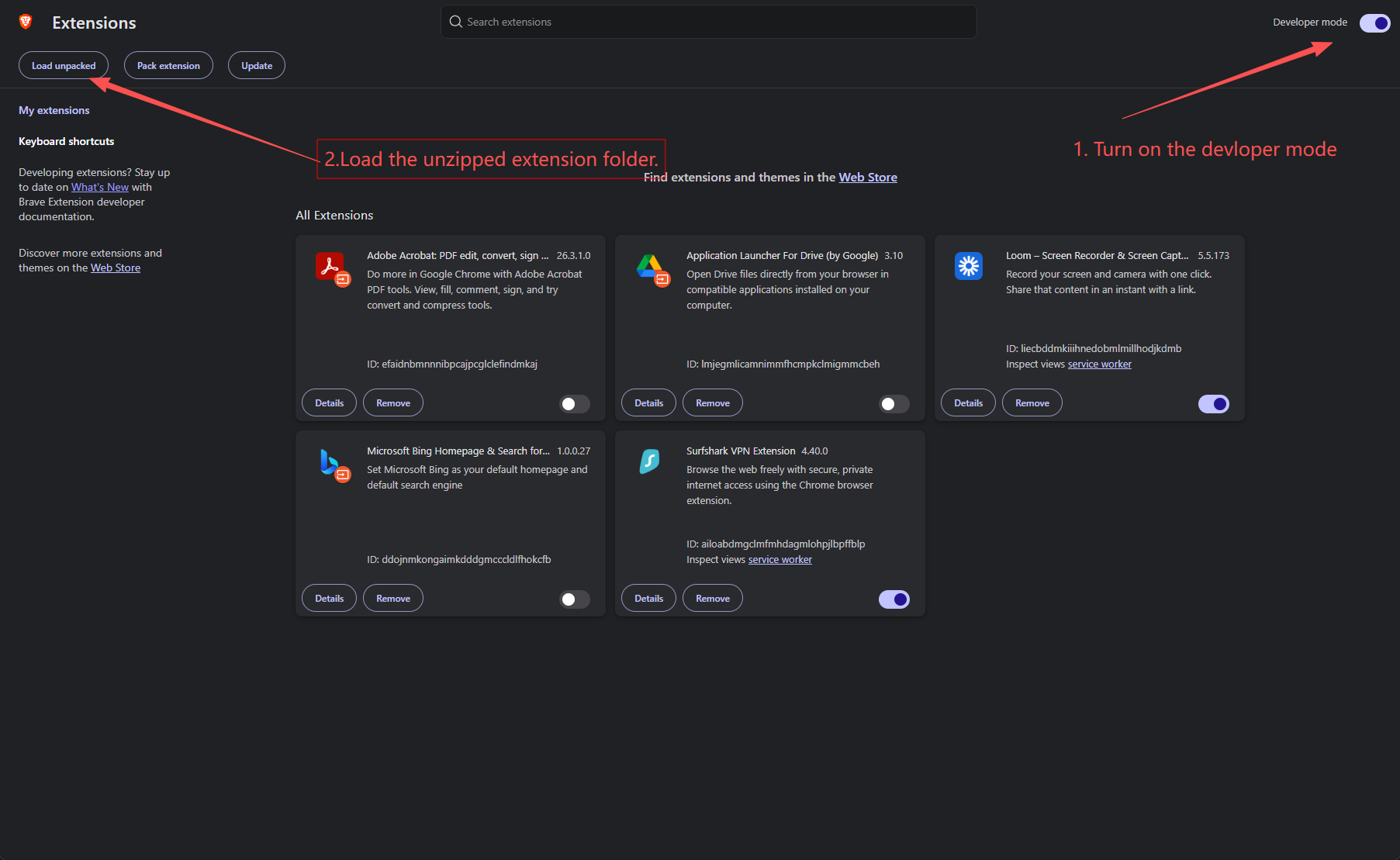The width and height of the screenshot is (1400, 860).
Task: Click the Microsoft Bing Homepage extension title
Action: (458, 451)
